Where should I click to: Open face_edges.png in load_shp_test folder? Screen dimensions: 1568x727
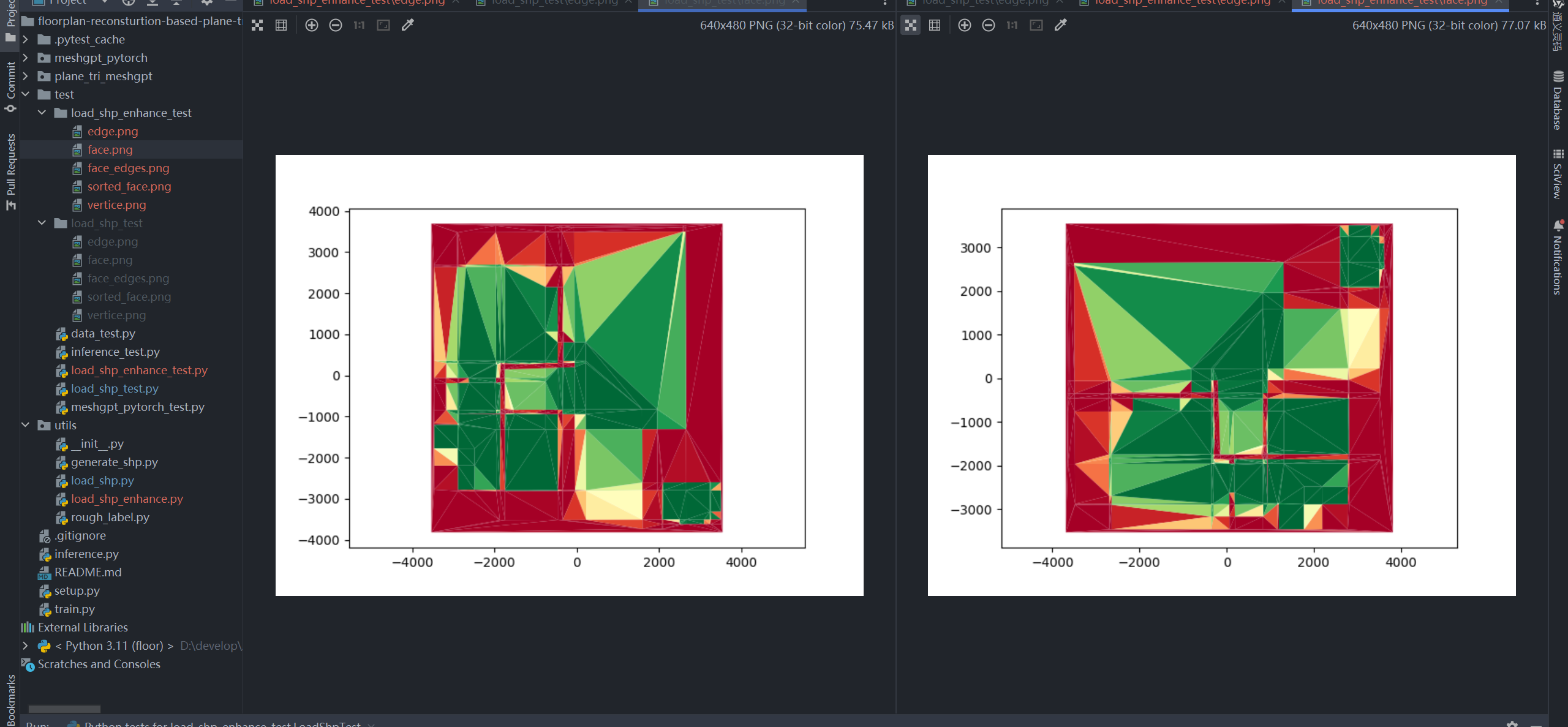[x=128, y=278]
